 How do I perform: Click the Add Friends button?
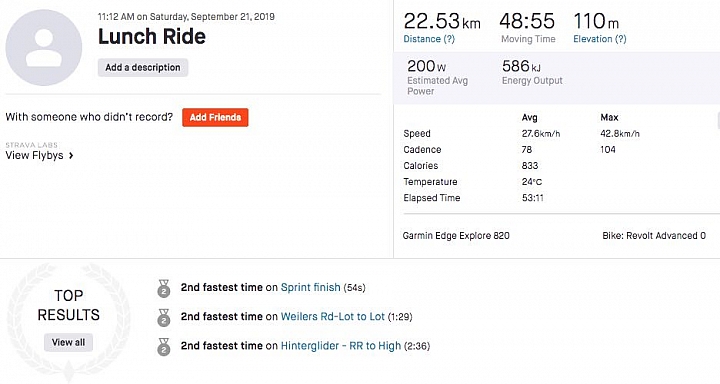click(x=215, y=117)
